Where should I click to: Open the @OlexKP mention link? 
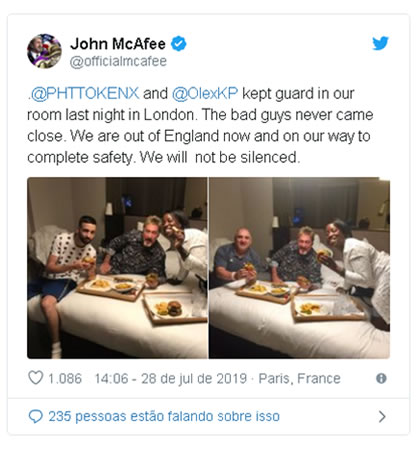click(205, 93)
